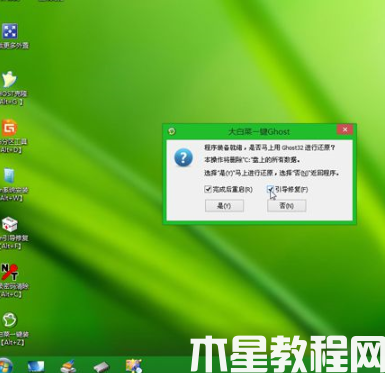Screen dimensions: 385x373
Task: Click the C: drive data deletion warning text
Action: [x=252, y=160]
